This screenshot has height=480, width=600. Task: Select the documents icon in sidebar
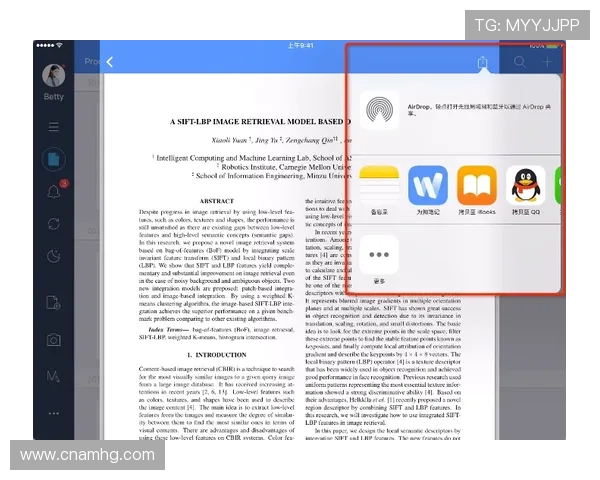54,158
